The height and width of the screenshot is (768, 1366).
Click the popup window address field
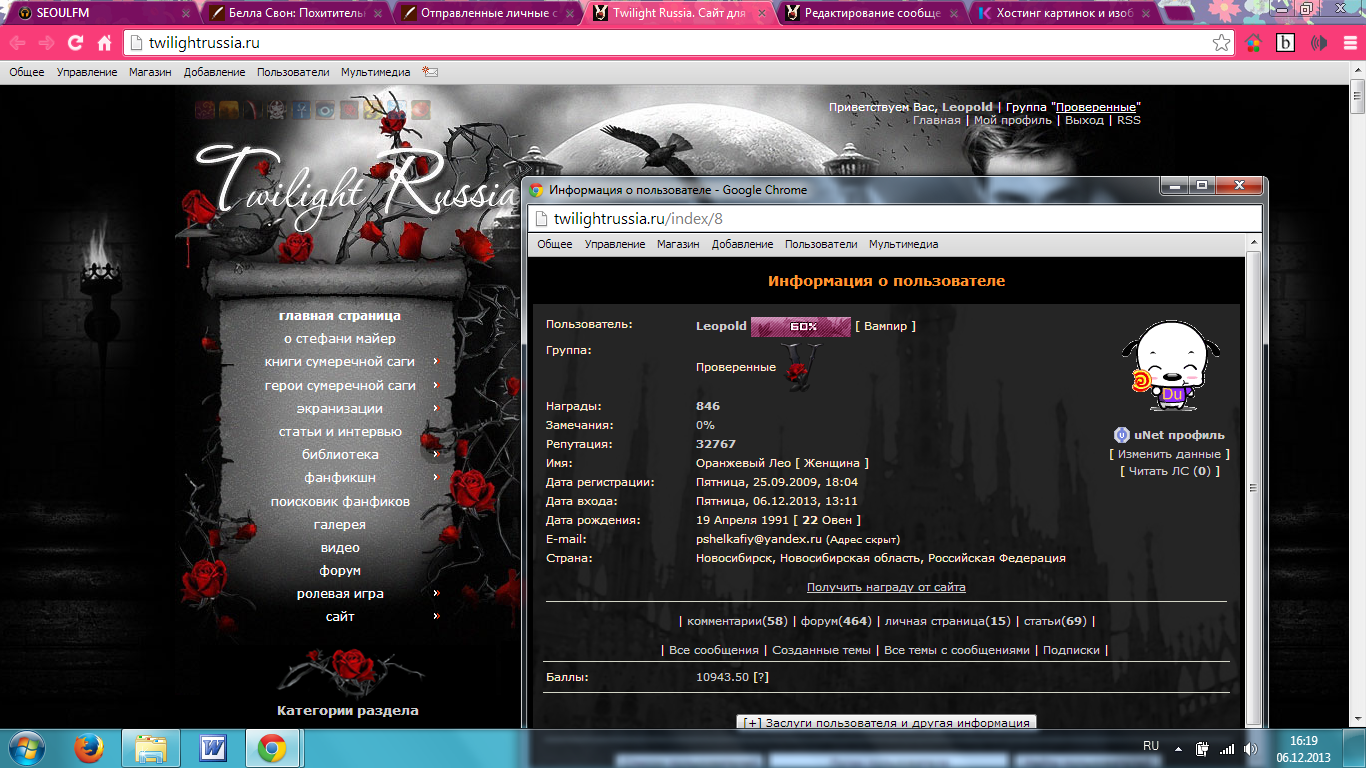895,219
